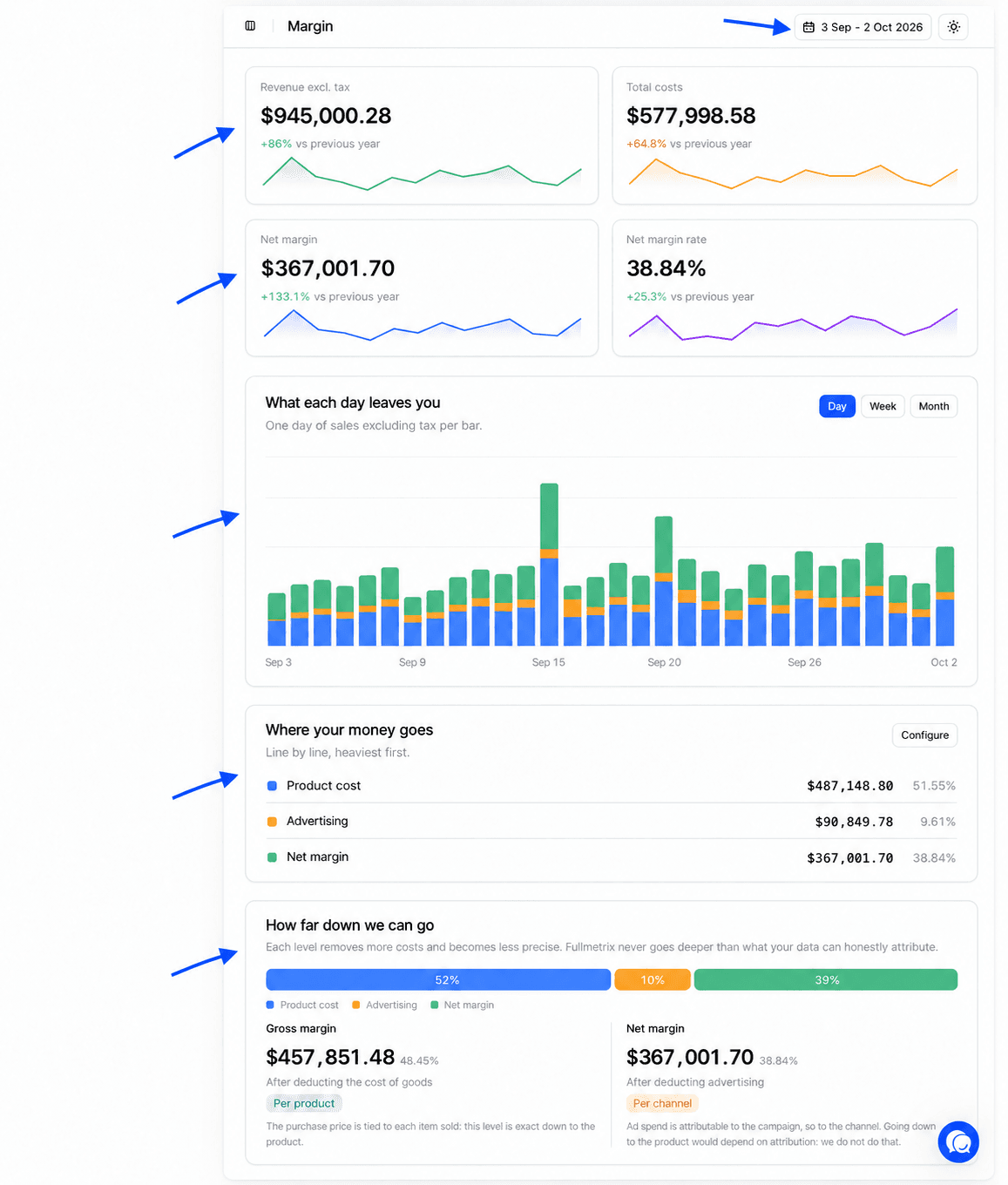Click the Advertising legend under bar
Image resolution: width=1008 pixels, height=1185 pixels.
click(384, 1005)
